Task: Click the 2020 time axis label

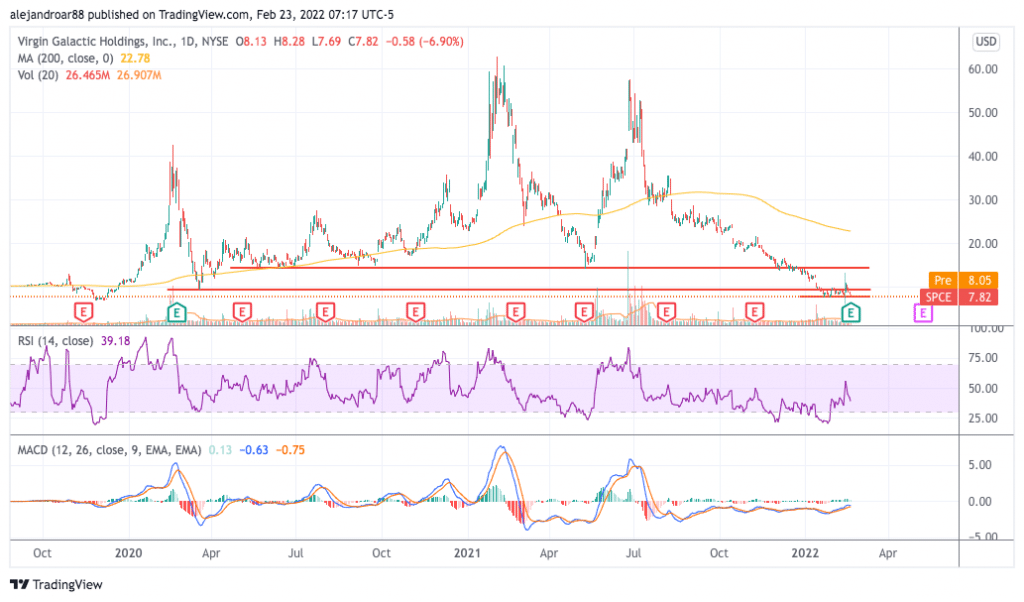Action: pyautogui.click(x=128, y=553)
